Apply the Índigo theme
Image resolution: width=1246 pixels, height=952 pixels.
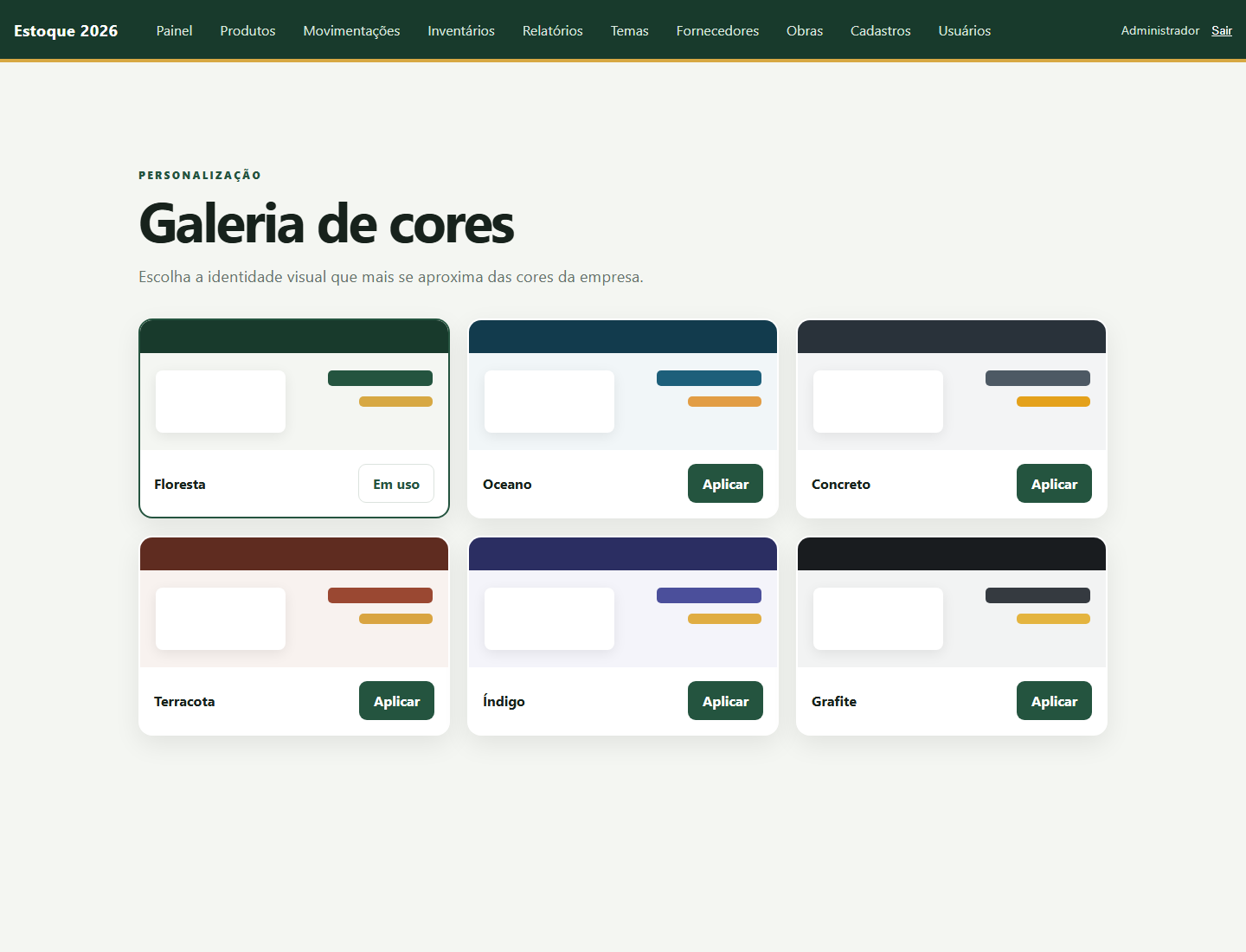(x=725, y=701)
